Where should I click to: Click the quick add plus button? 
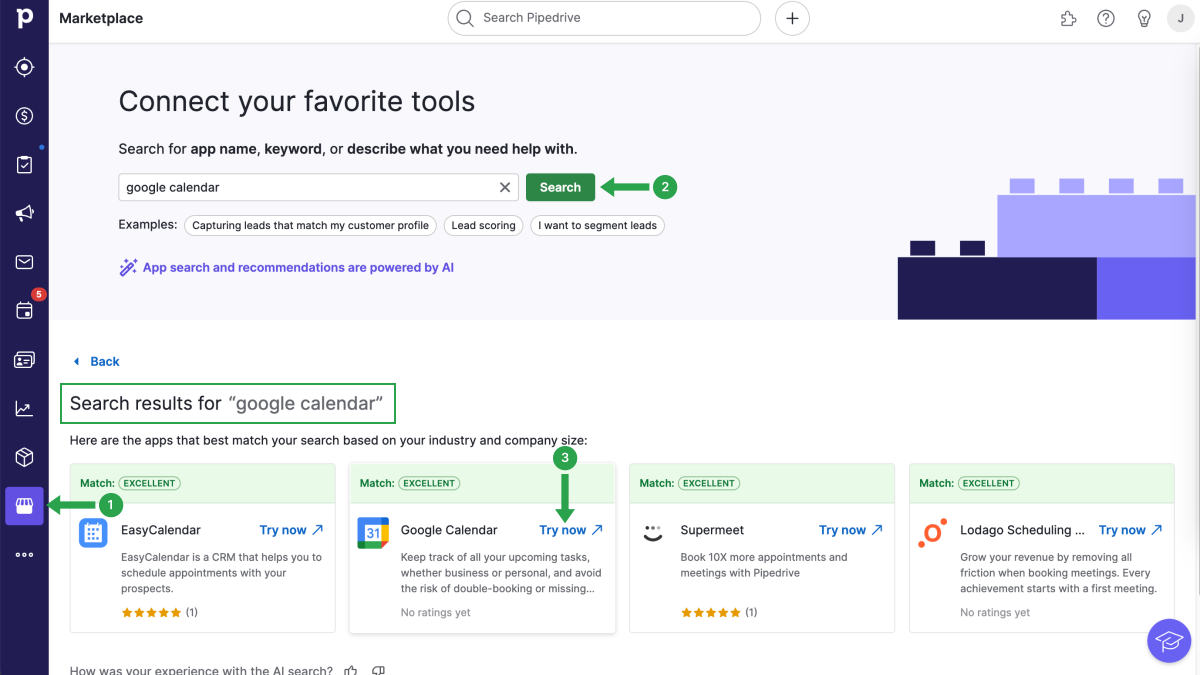pos(792,18)
